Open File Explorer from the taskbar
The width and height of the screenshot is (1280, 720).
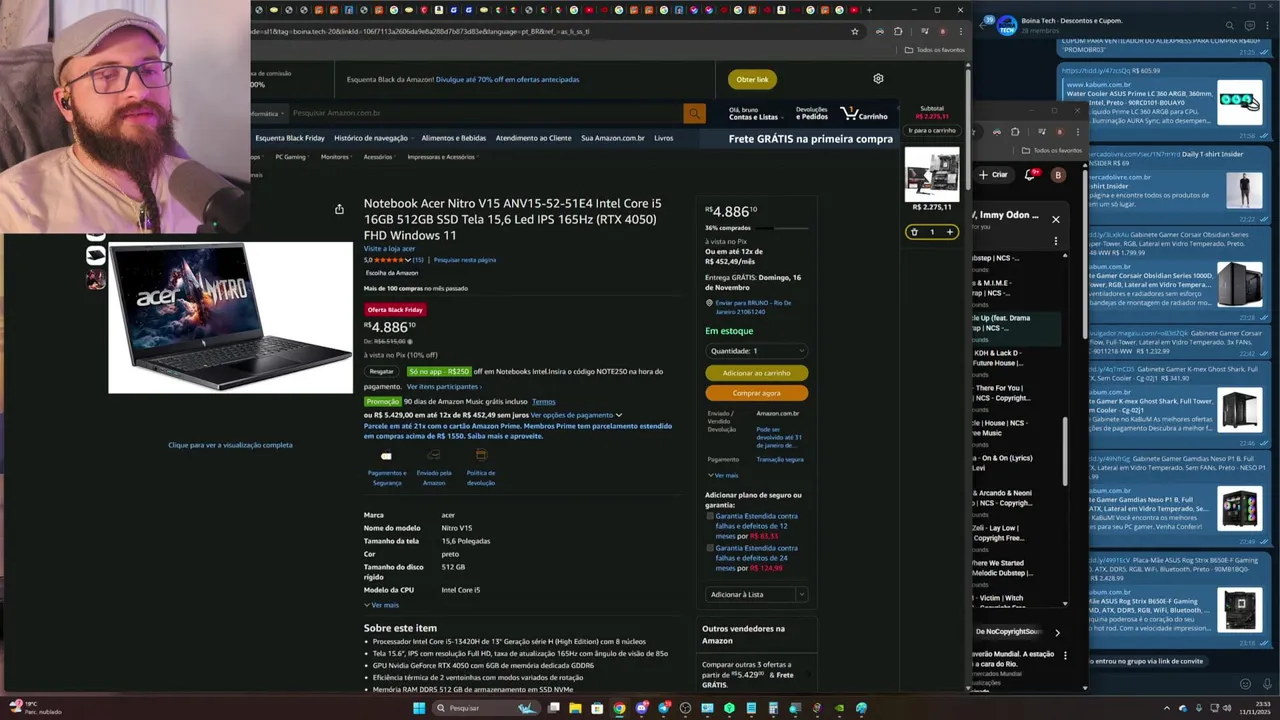point(575,708)
